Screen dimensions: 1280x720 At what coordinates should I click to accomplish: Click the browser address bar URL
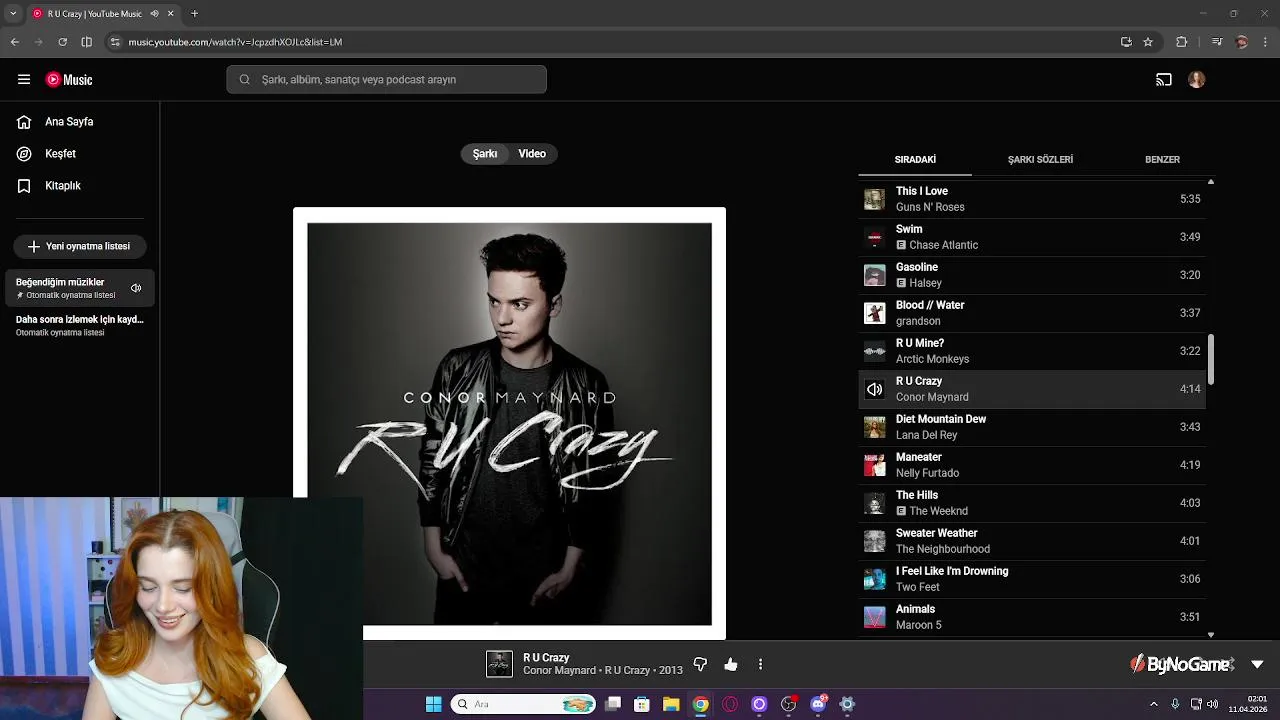235,42
